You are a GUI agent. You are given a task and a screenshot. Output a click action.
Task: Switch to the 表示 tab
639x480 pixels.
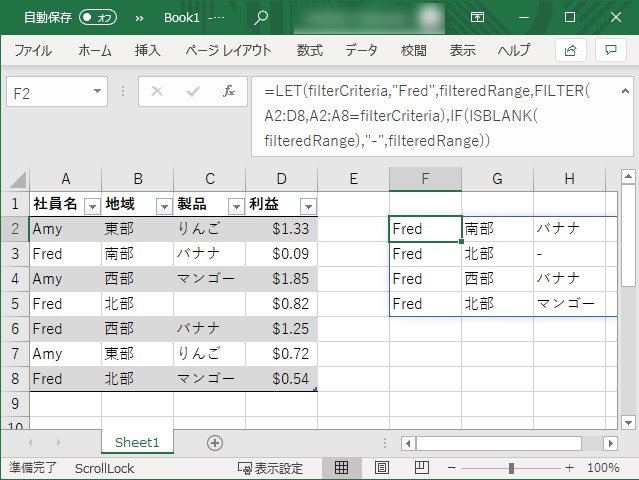[463, 51]
